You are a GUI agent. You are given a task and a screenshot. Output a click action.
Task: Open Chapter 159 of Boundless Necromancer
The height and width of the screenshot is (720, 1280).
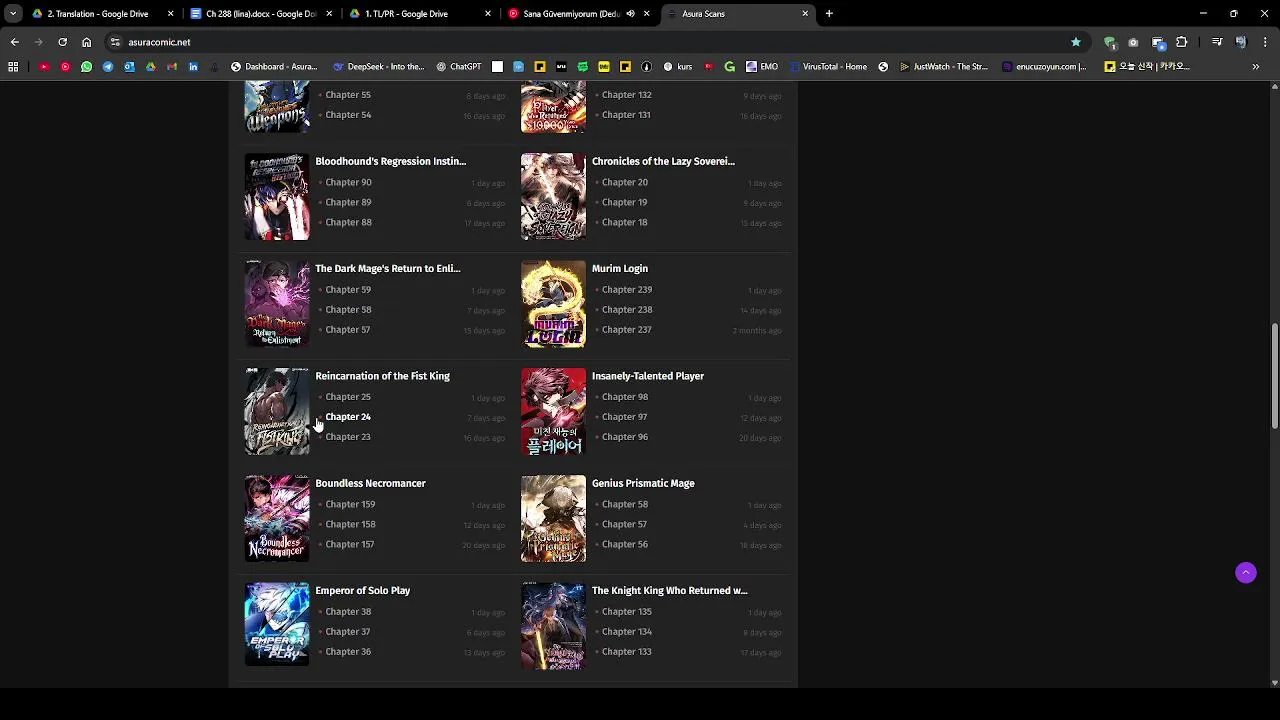pos(350,504)
